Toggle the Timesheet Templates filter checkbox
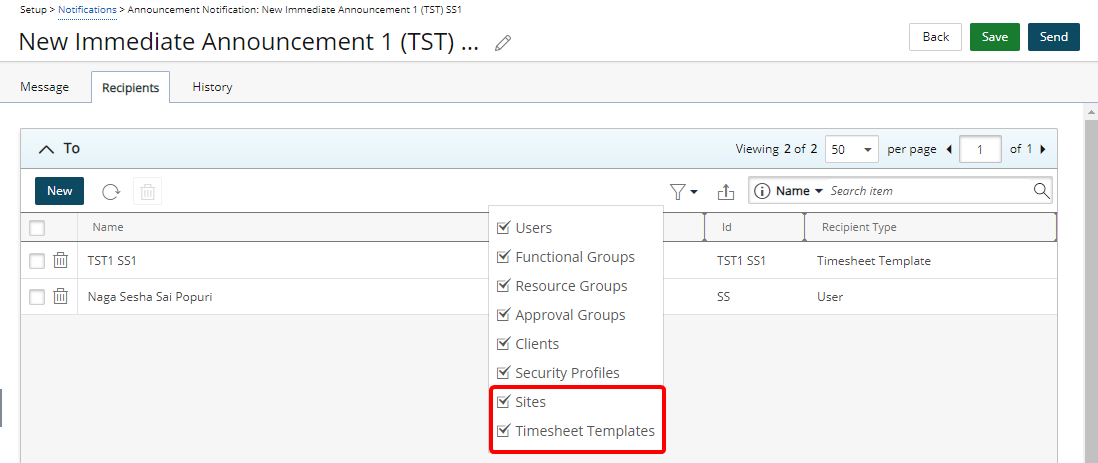1098x463 pixels. (x=504, y=431)
